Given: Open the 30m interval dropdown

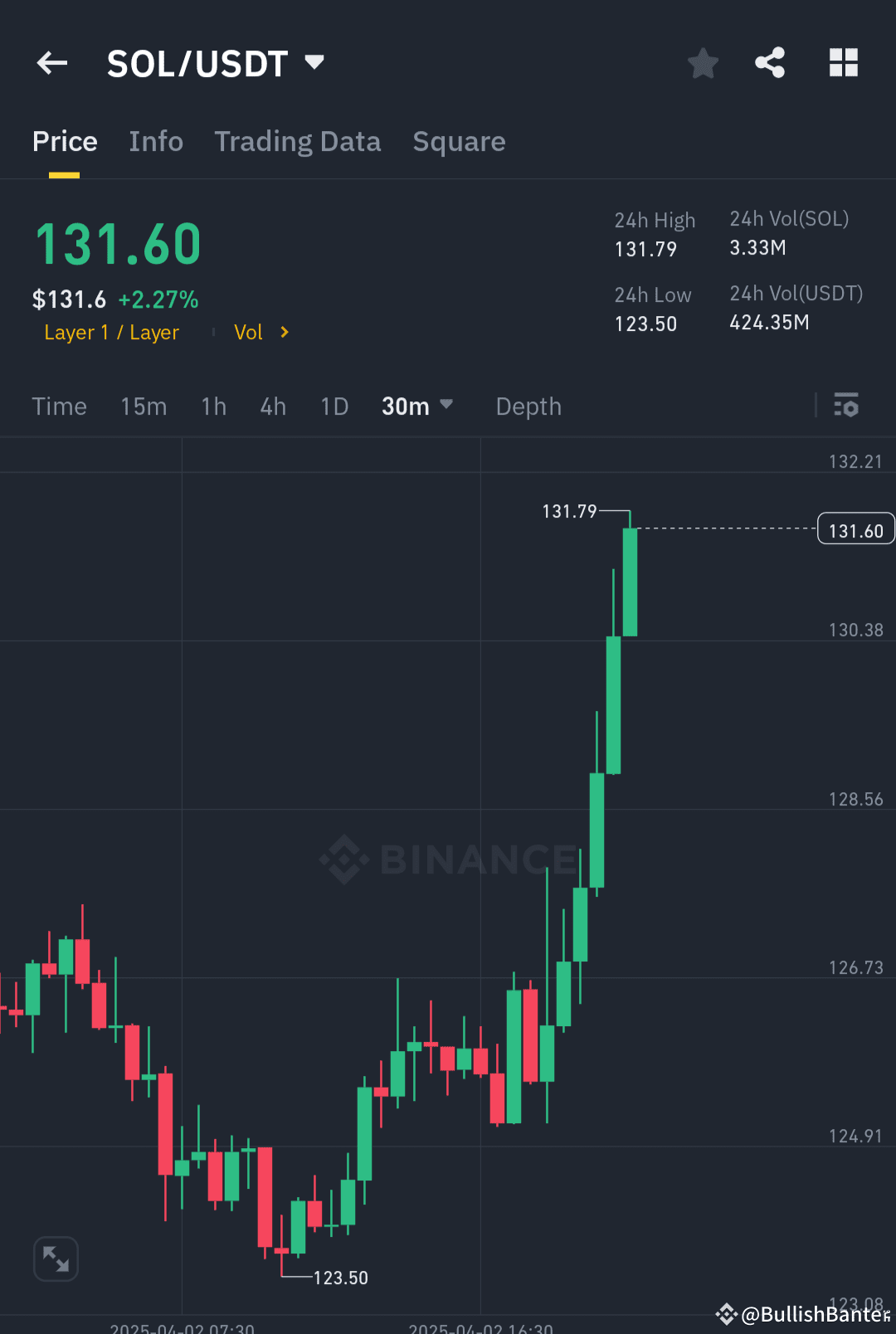Looking at the screenshot, I should pos(417,407).
